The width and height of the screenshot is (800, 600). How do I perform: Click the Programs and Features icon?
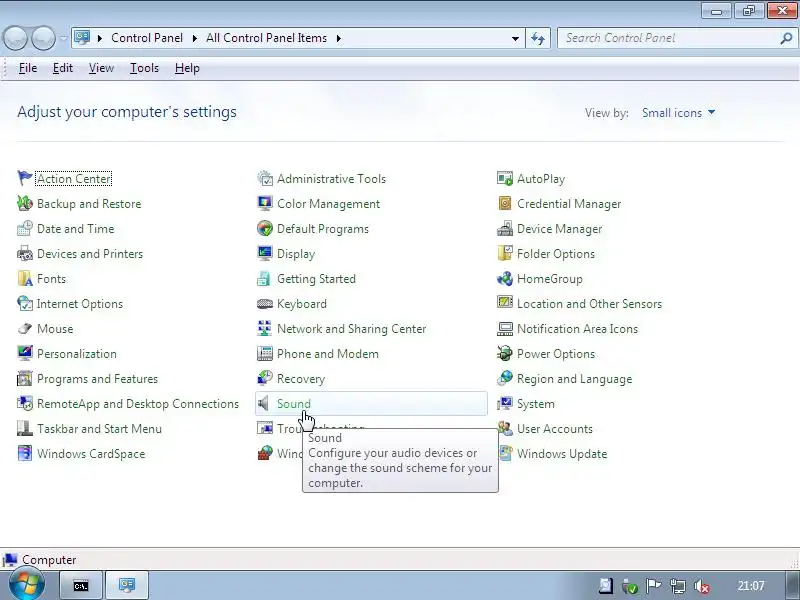tap(24, 378)
